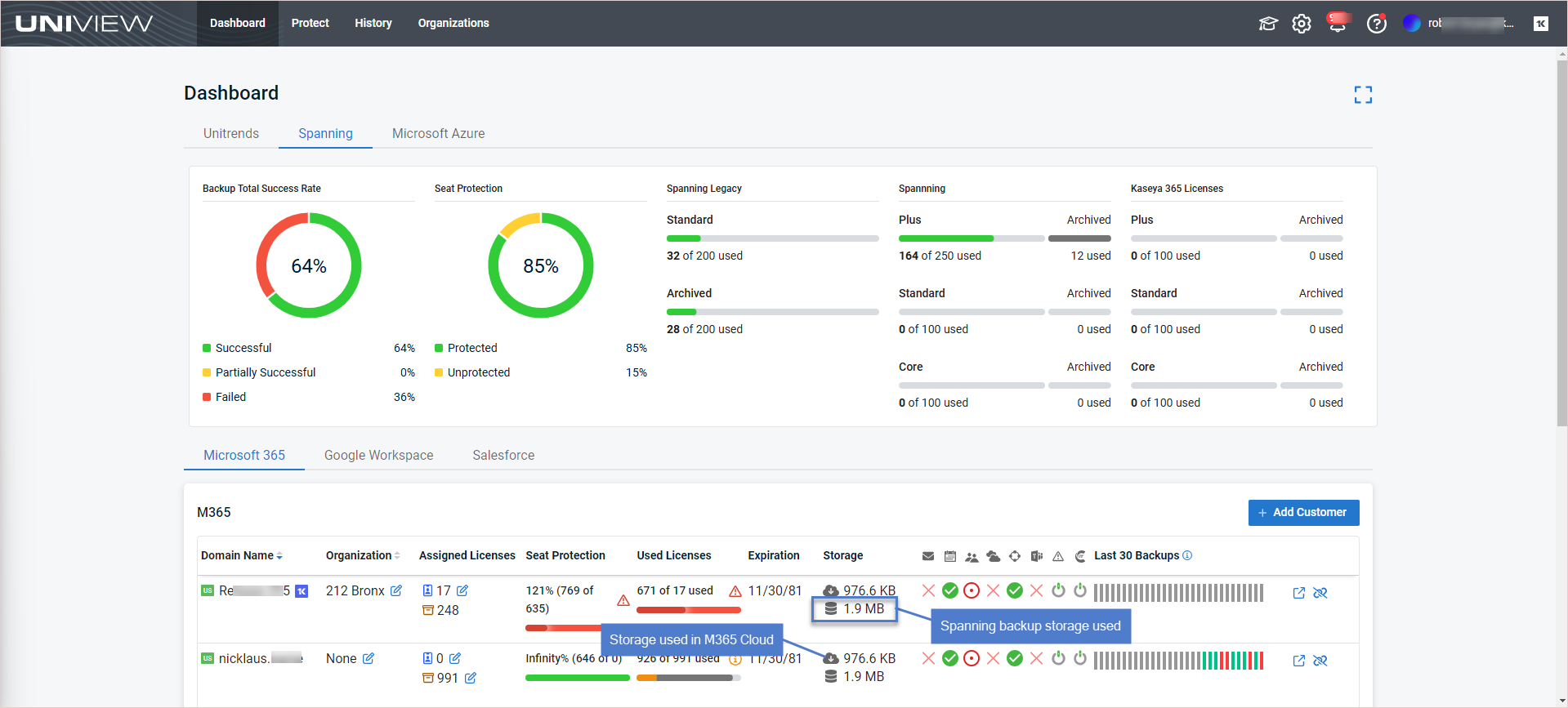This screenshot has width=1568, height=708.
Task: Expand dashboard to full screen
Action: point(1362,95)
